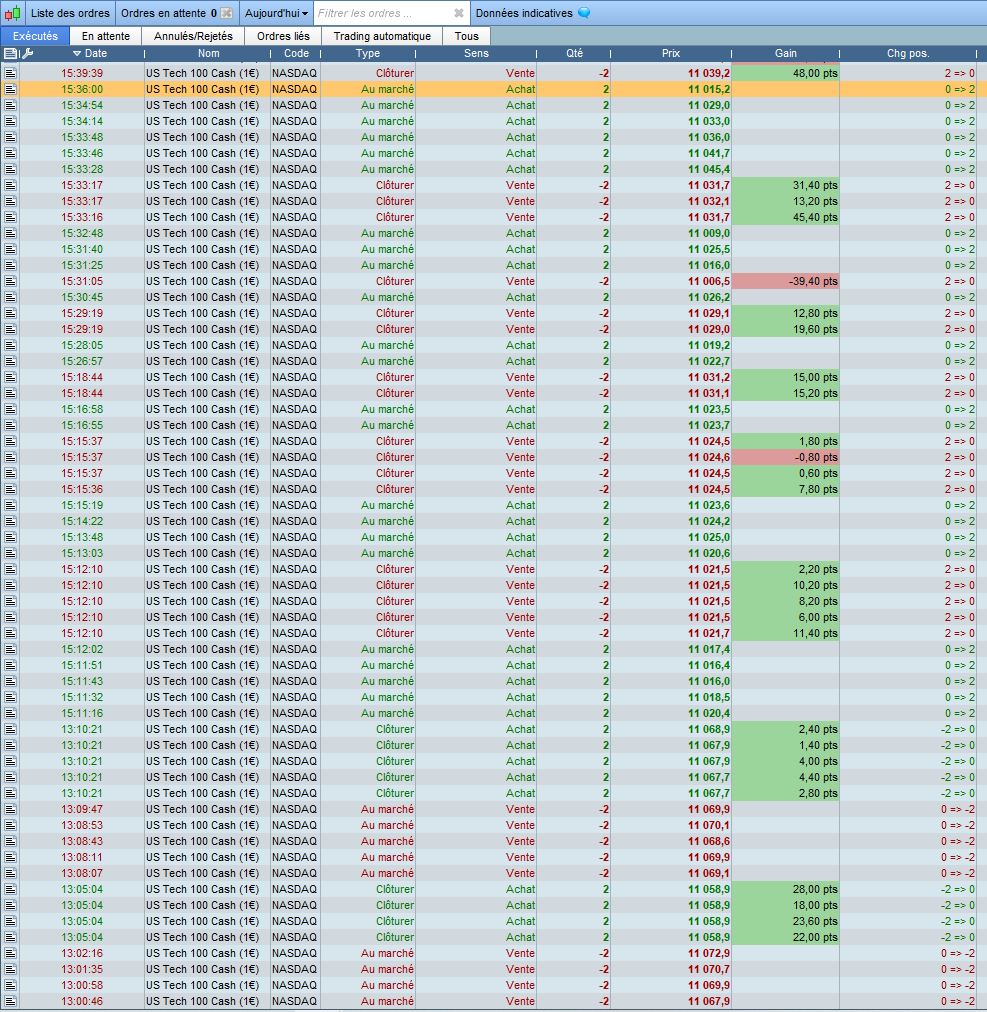Clear the order filter with the X icon
The height and width of the screenshot is (1012, 987).
458,13
